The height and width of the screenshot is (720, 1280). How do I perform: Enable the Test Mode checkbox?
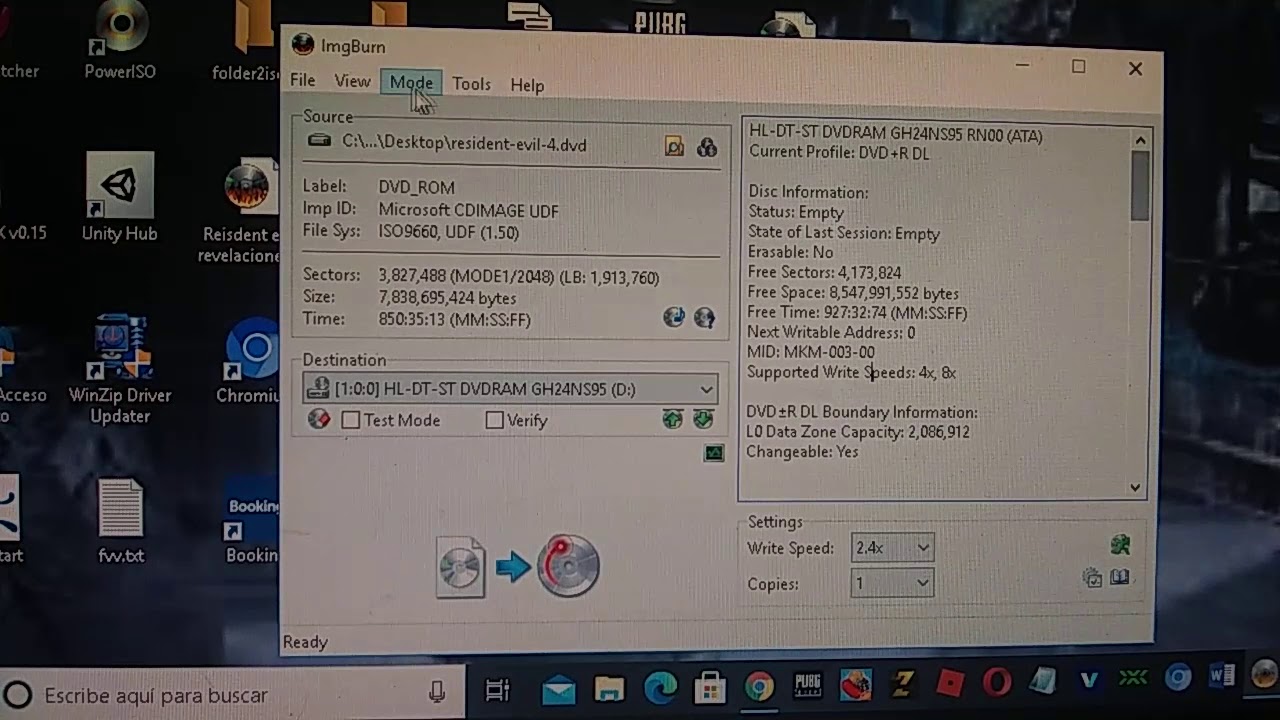(x=350, y=420)
